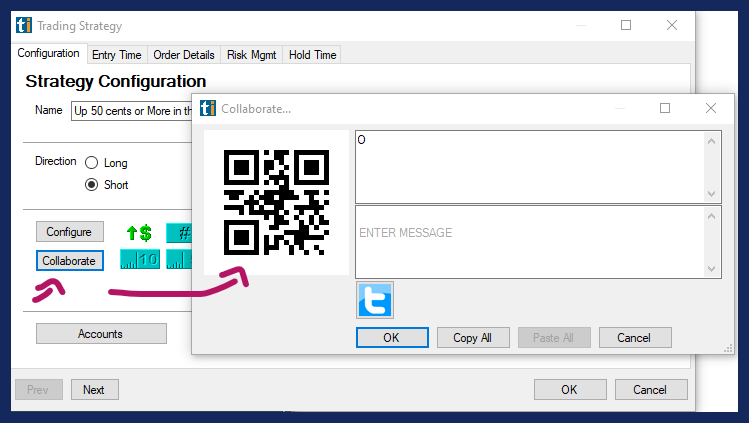Select the Long direction radio button
This screenshot has width=749, height=423.
click(x=92, y=163)
